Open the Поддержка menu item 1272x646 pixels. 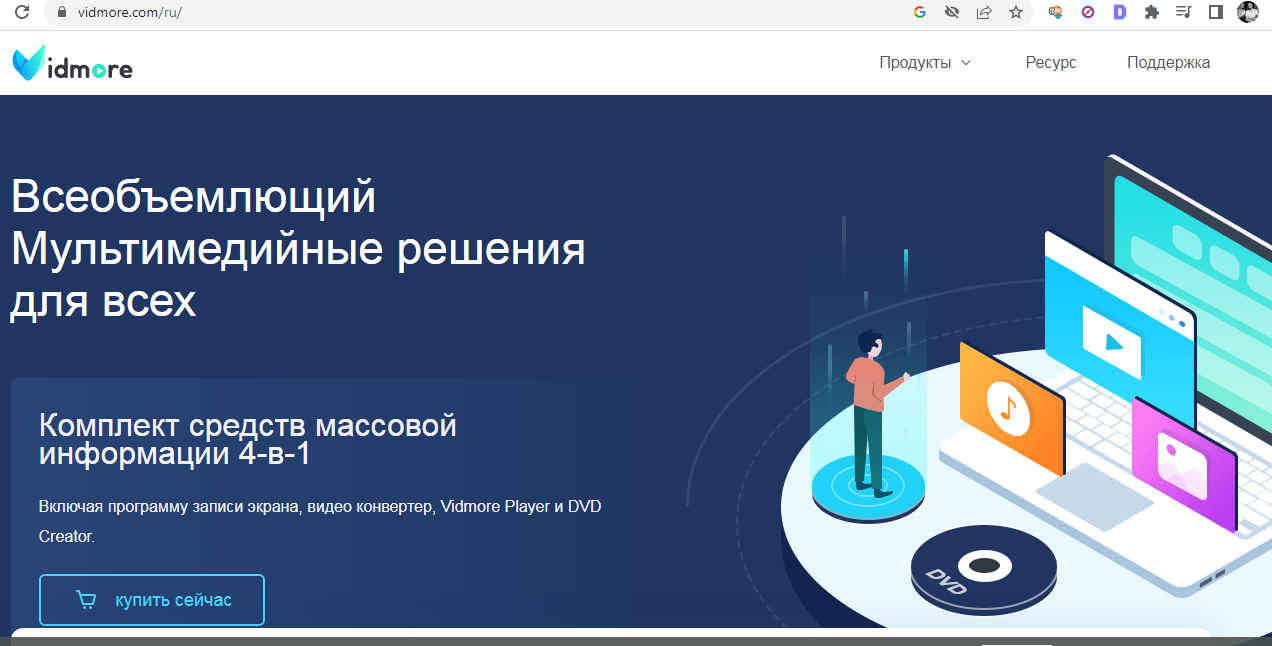(1168, 62)
